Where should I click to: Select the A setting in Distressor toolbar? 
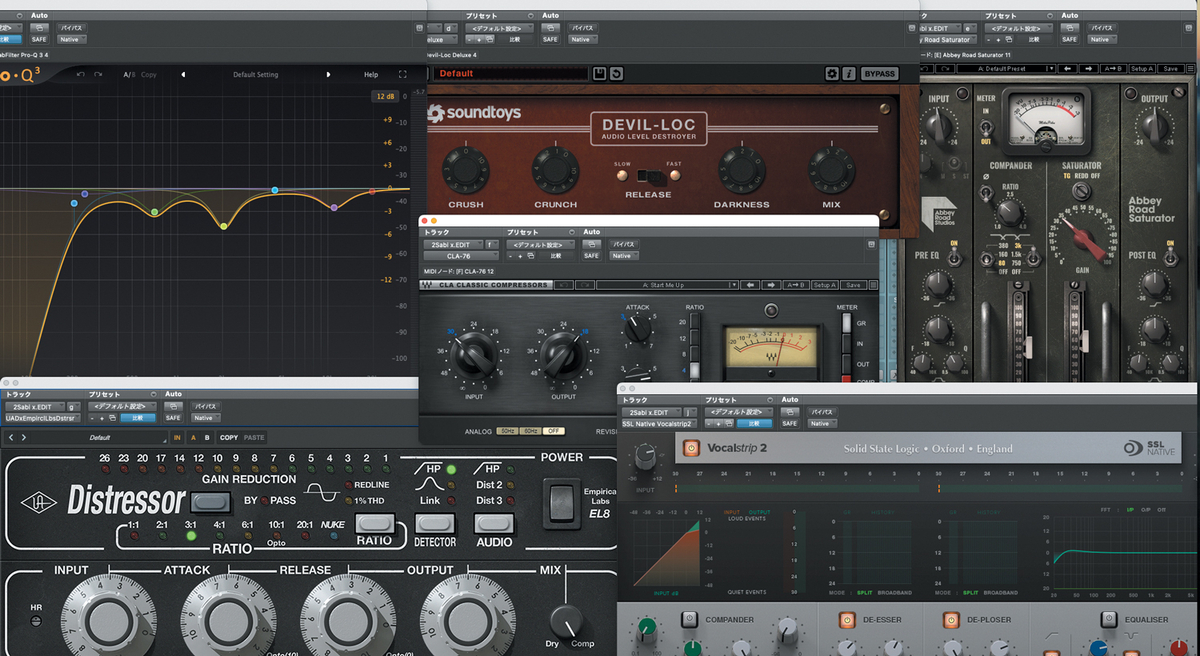(193, 437)
